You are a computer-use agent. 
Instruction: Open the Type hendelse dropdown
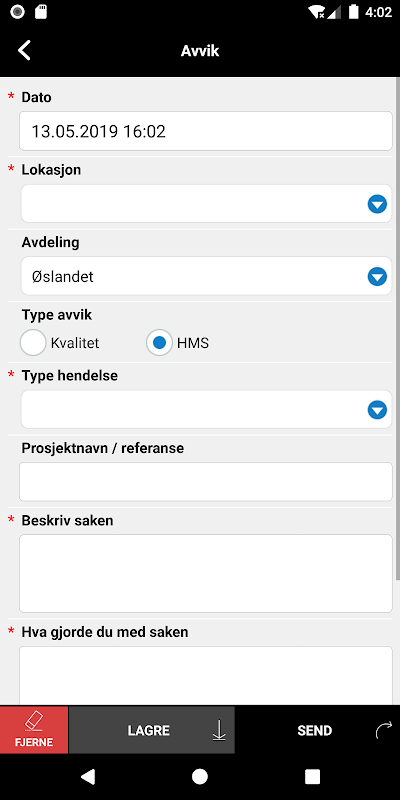(206, 409)
